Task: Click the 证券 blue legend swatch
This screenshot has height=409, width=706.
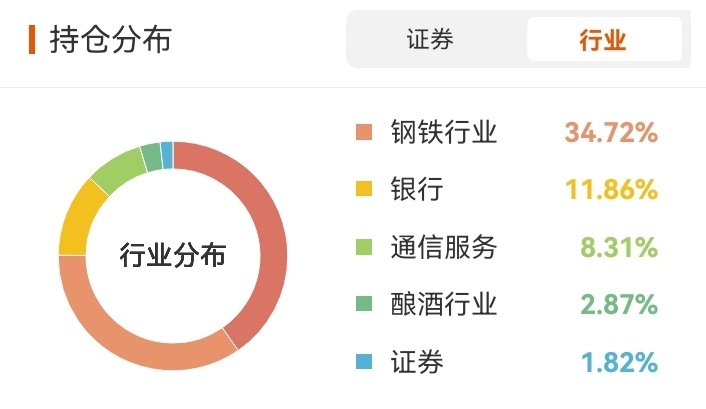Action: click(x=364, y=361)
